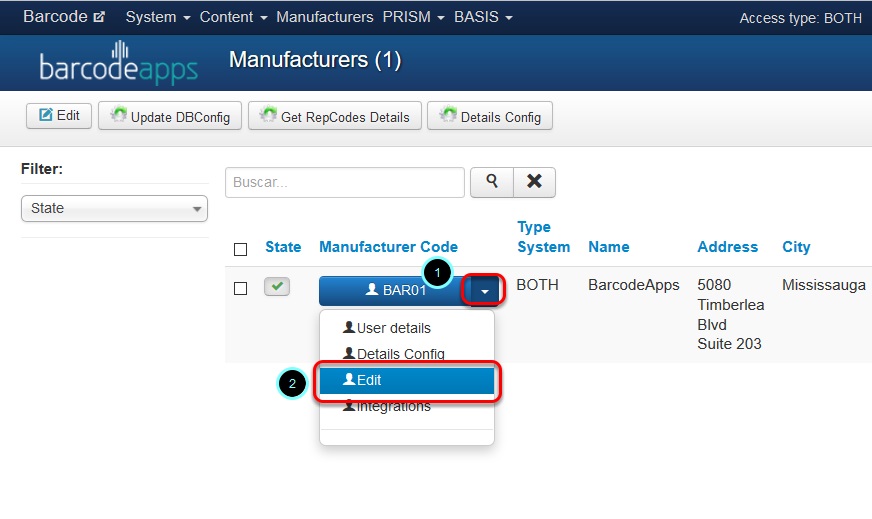The image size is (872, 519).
Task: Sort by Address column header
Action: (x=727, y=247)
